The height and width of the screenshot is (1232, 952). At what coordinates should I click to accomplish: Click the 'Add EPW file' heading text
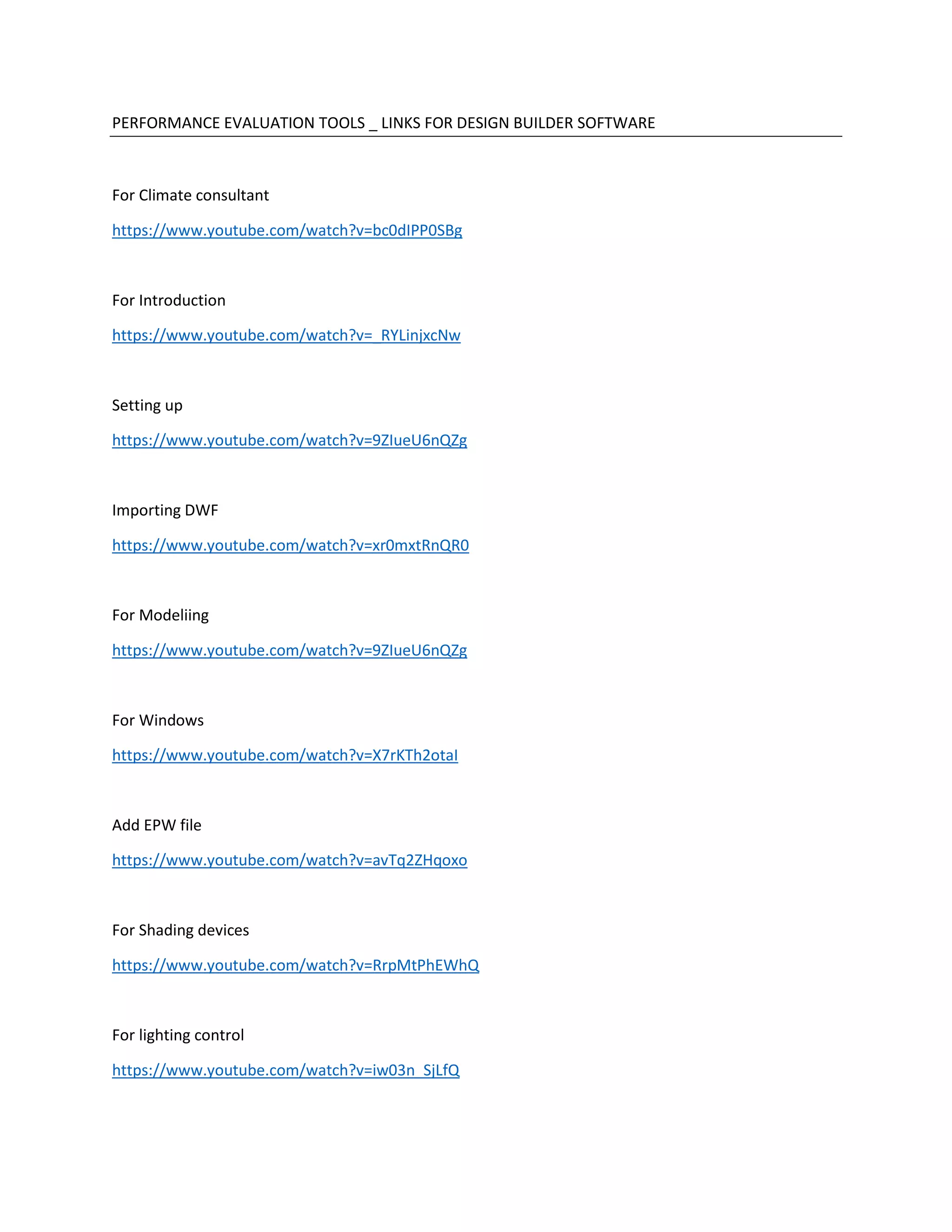coord(156,825)
